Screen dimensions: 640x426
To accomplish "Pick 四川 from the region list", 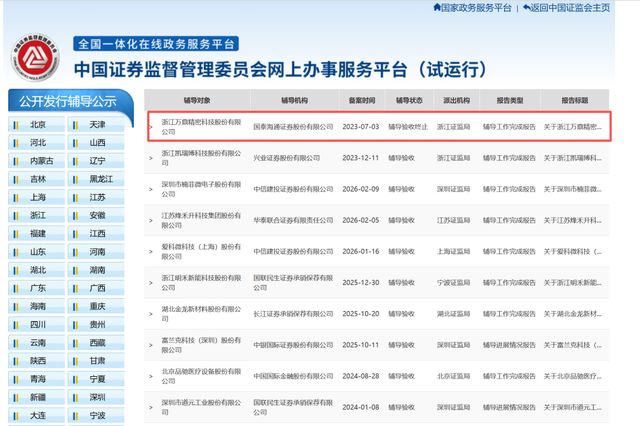I will 36,325.
